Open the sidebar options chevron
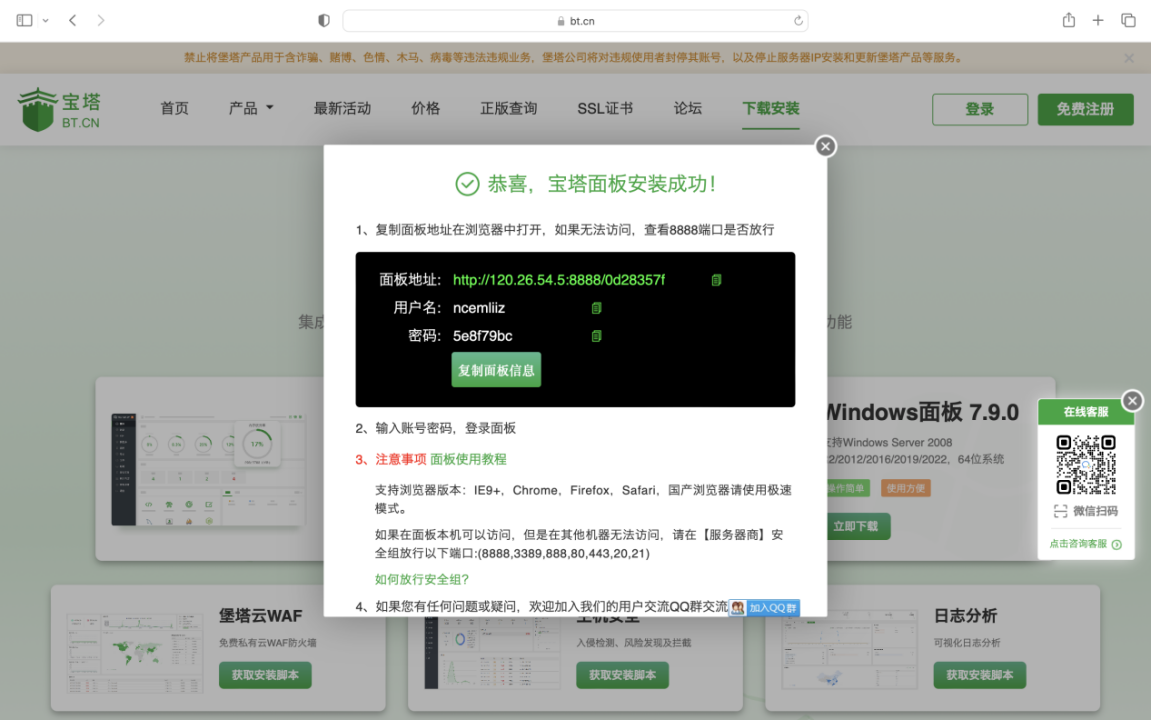Image resolution: width=1151 pixels, height=720 pixels. 46,21
